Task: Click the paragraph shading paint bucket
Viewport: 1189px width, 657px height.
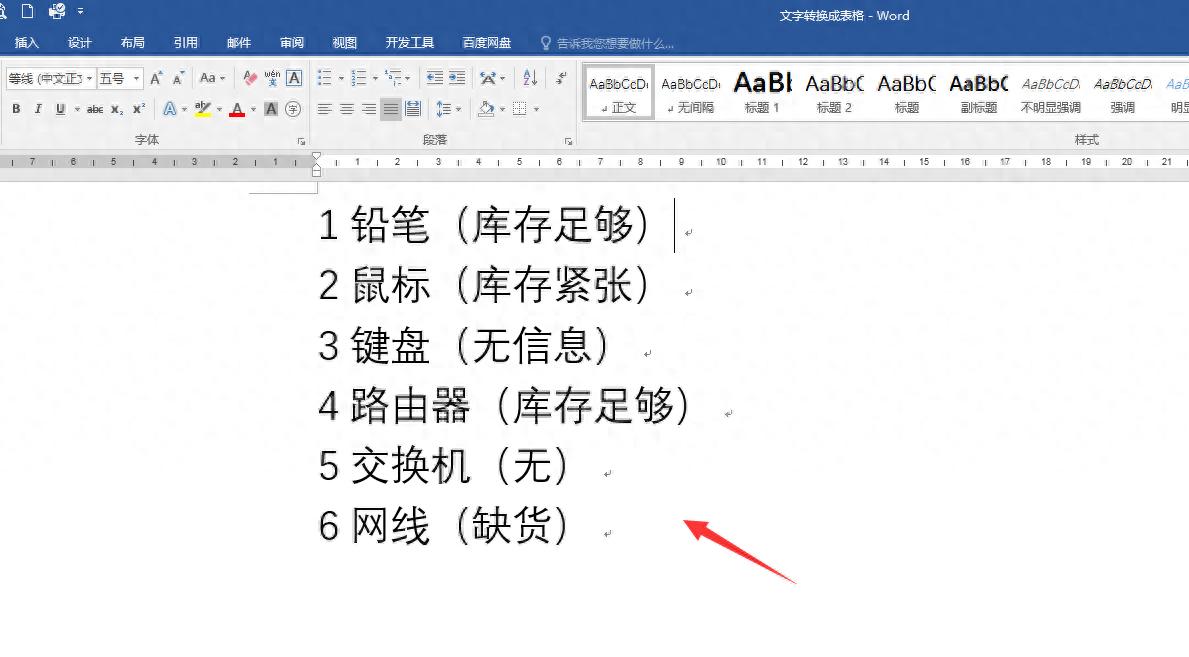Action: pyautogui.click(x=486, y=109)
